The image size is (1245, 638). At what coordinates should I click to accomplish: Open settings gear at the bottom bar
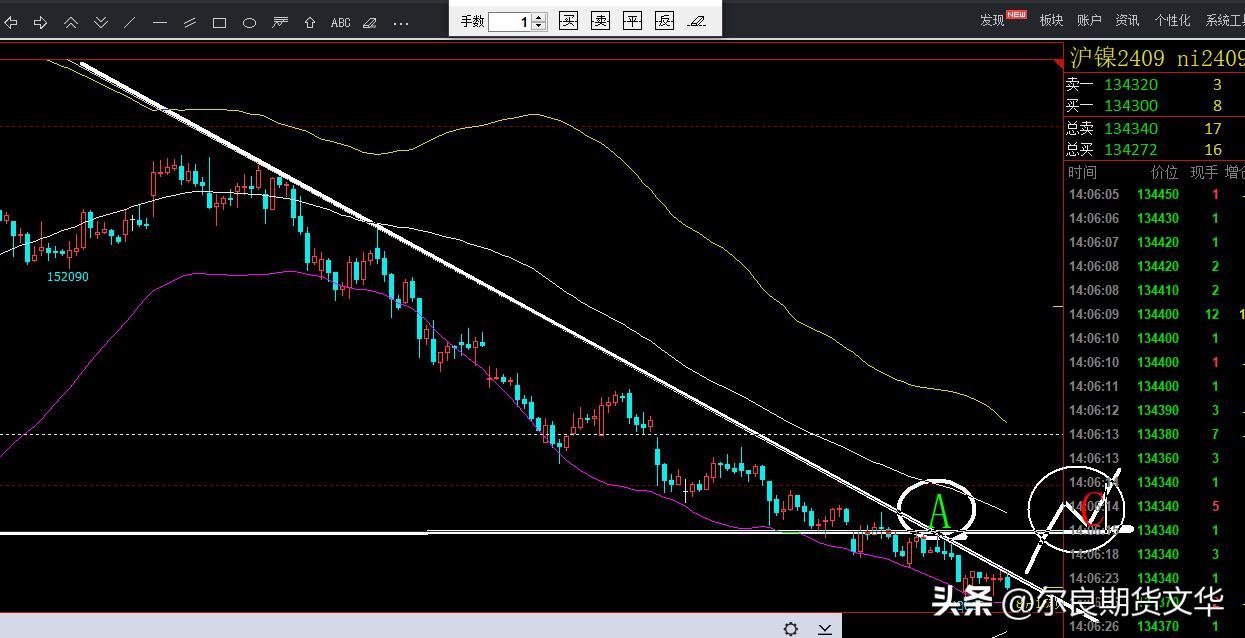point(791,628)
